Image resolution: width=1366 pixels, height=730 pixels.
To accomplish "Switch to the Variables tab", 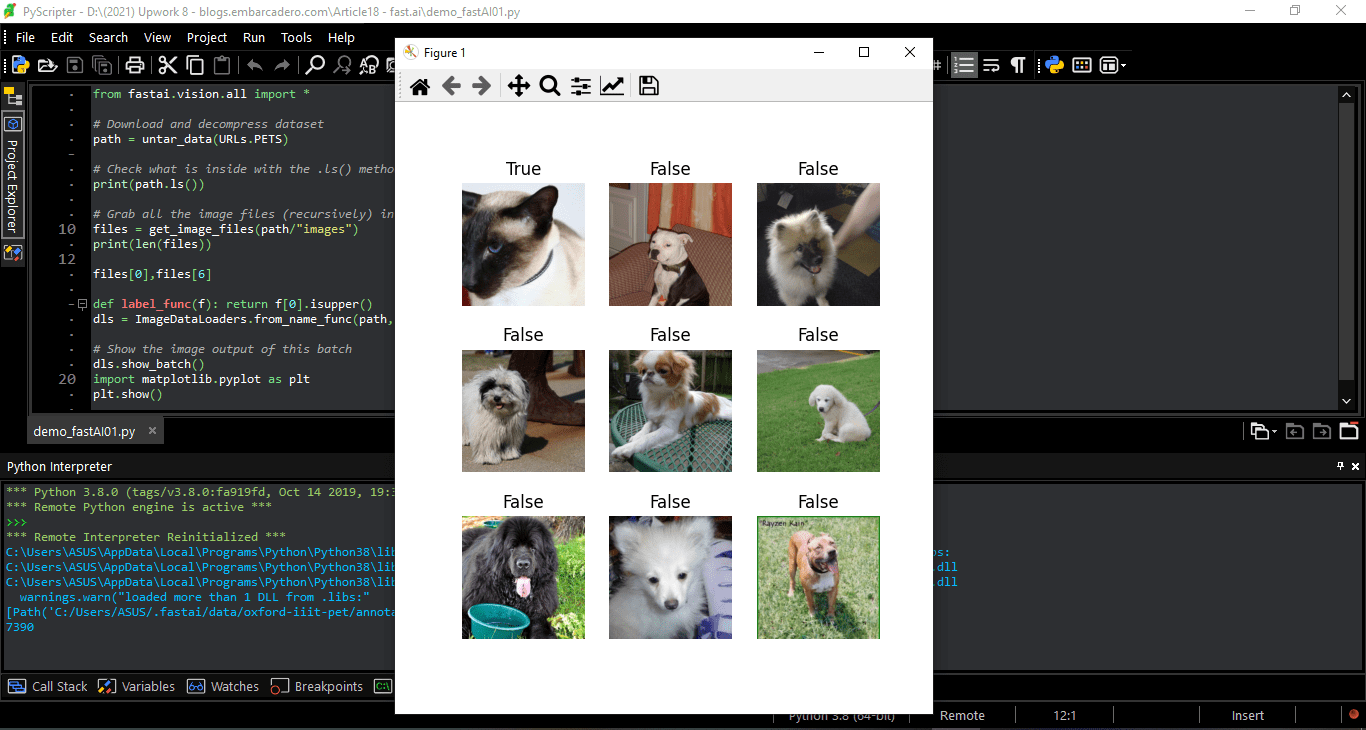I will point(137,686).
